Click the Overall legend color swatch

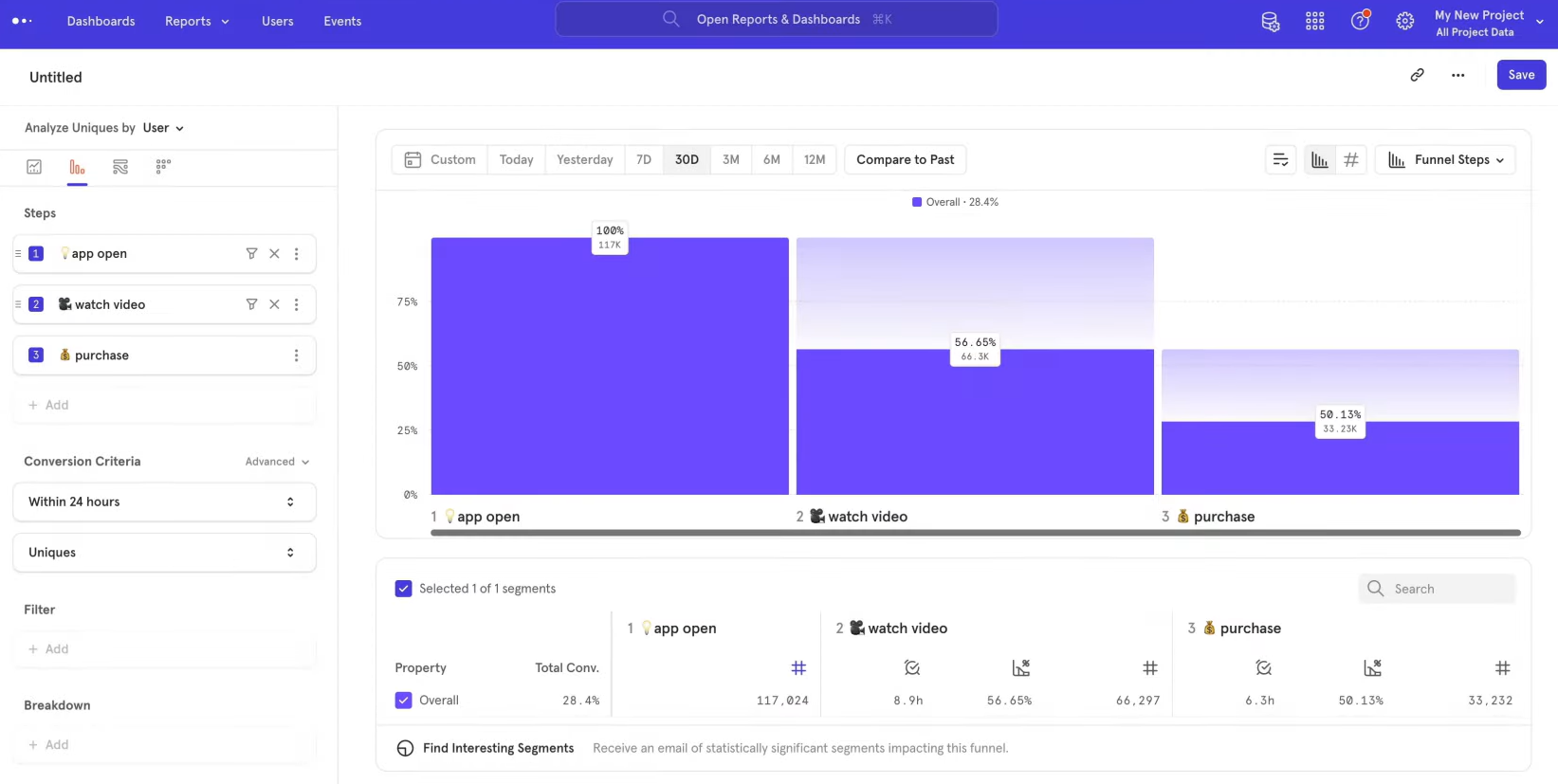tap(917, 202)
